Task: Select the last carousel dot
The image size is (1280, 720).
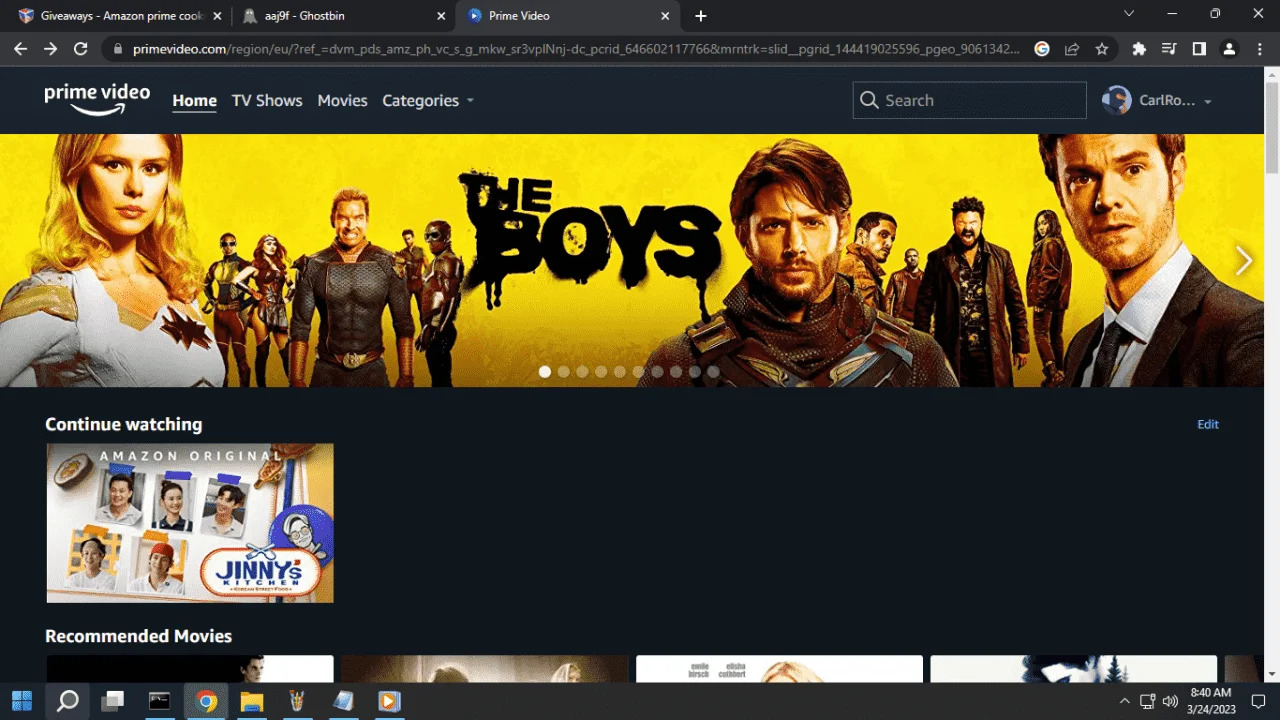Action: [x=713, y=371]
